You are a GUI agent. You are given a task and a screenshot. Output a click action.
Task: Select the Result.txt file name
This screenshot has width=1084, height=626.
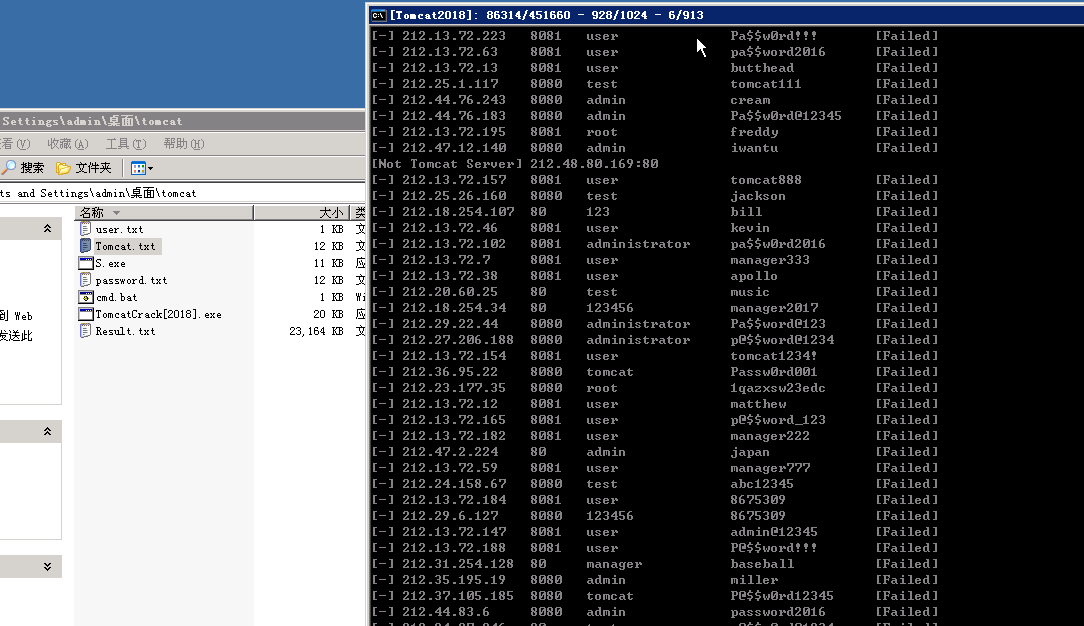pyautogui.click(x=125, y=331)
